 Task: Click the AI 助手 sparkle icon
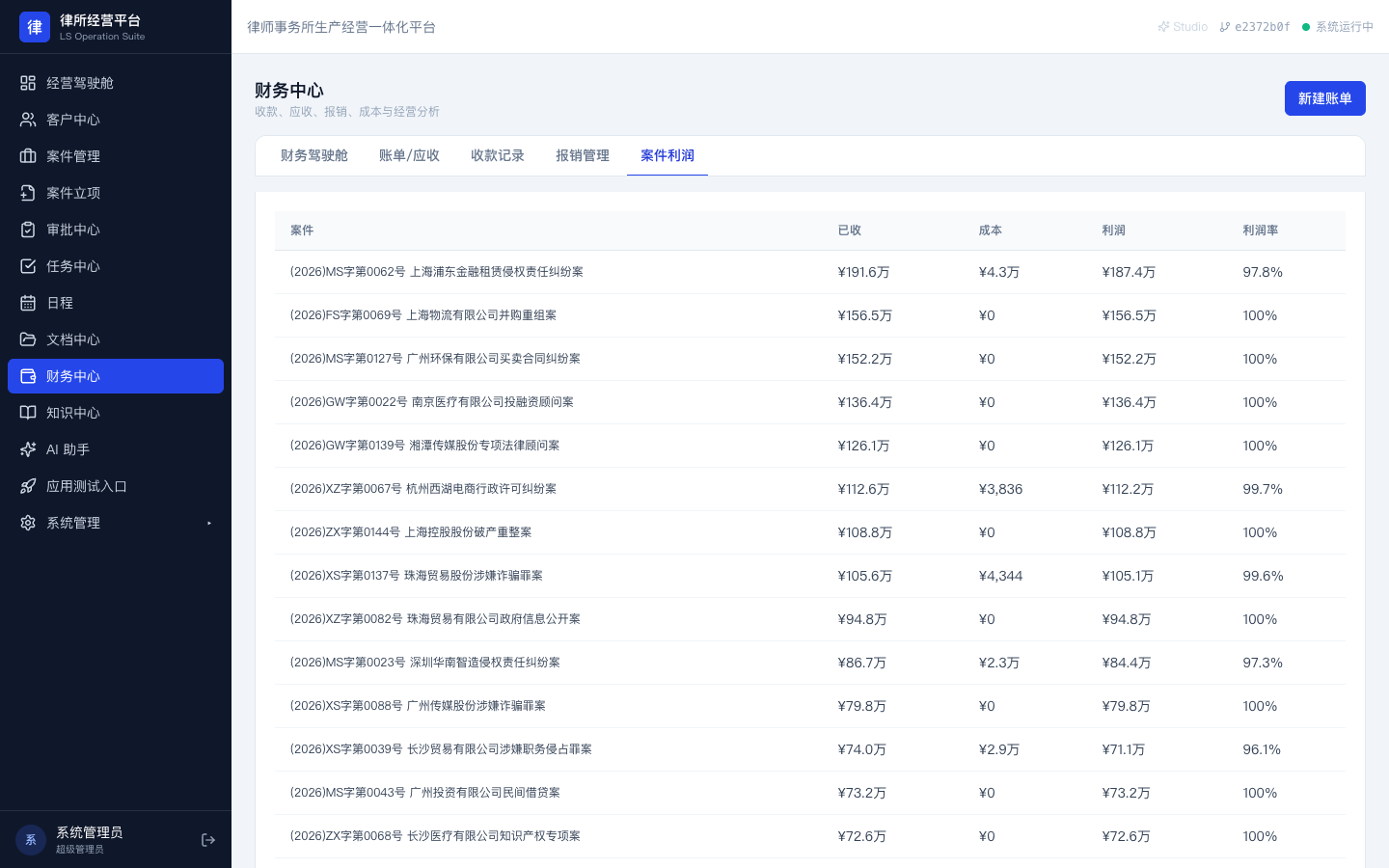pyautogui.click(x=28, y=449)
